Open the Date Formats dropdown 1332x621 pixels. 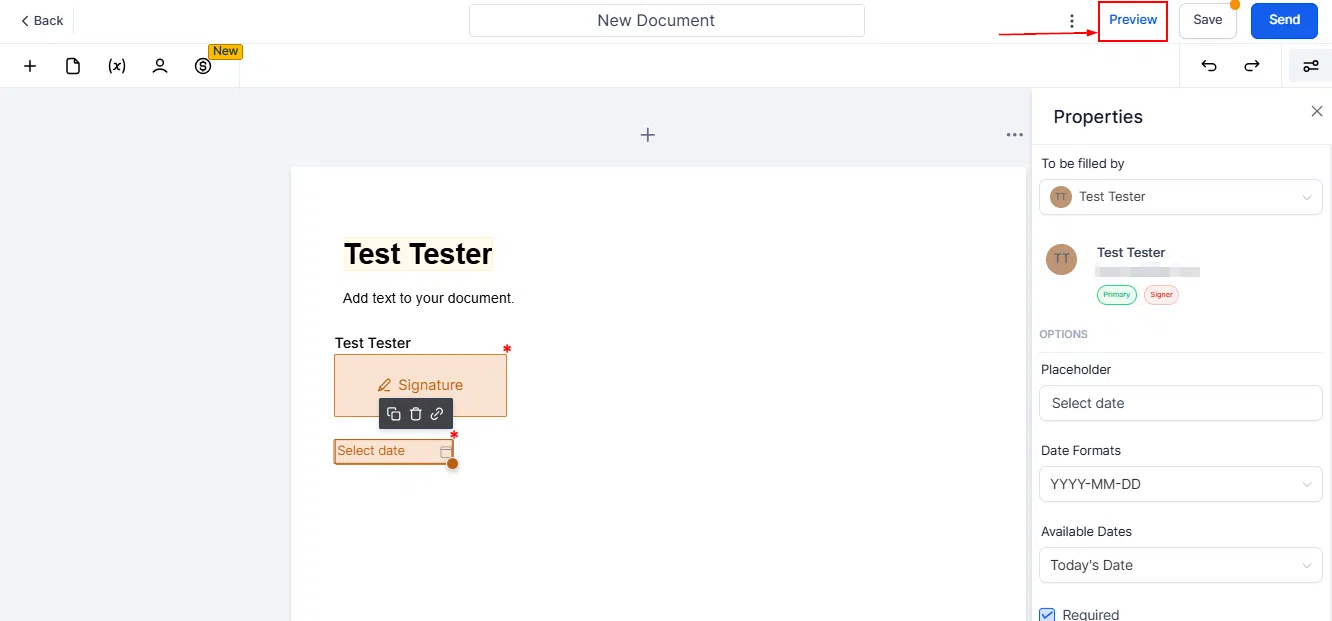point(1181,484)
